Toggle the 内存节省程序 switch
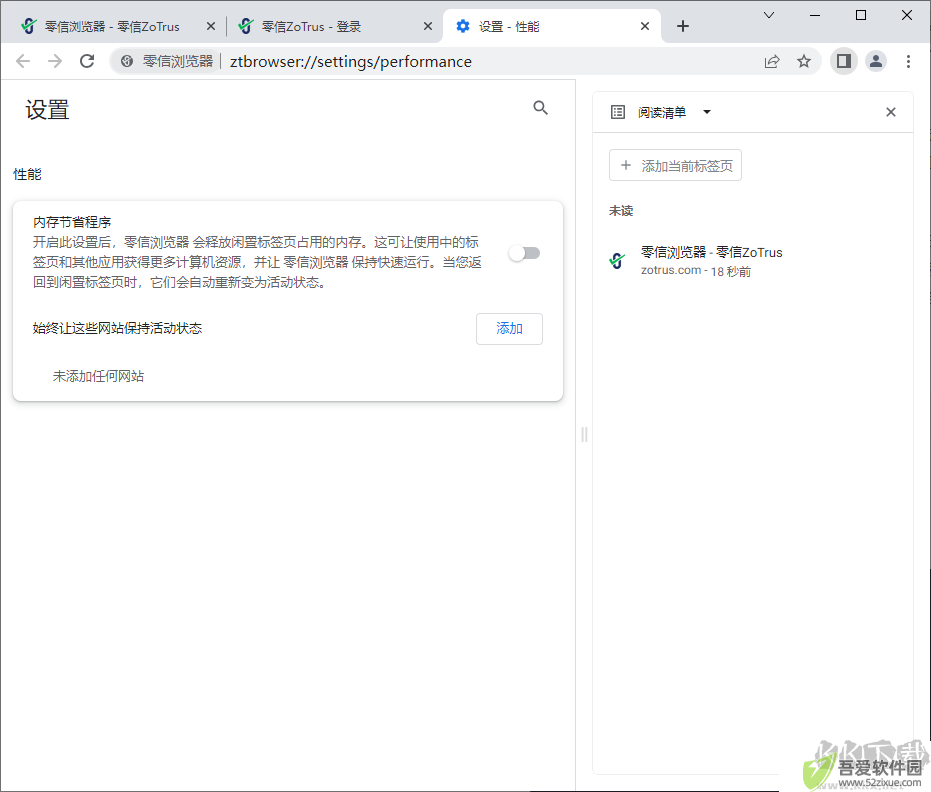The height and width of the screenshot is (792, 931). [x=524, y=254]
